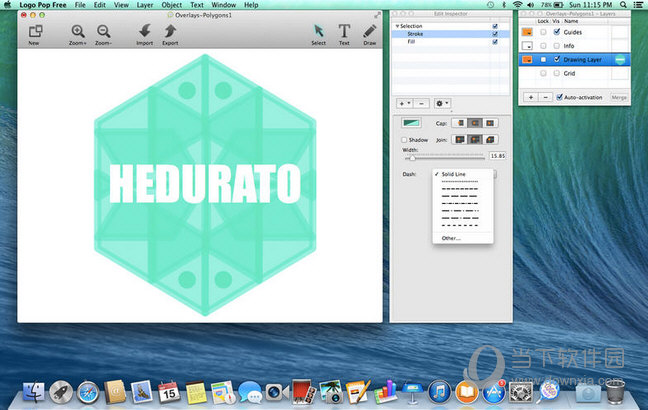Click the Export arrow icon

pyautogui.click(x=170, y=31)
